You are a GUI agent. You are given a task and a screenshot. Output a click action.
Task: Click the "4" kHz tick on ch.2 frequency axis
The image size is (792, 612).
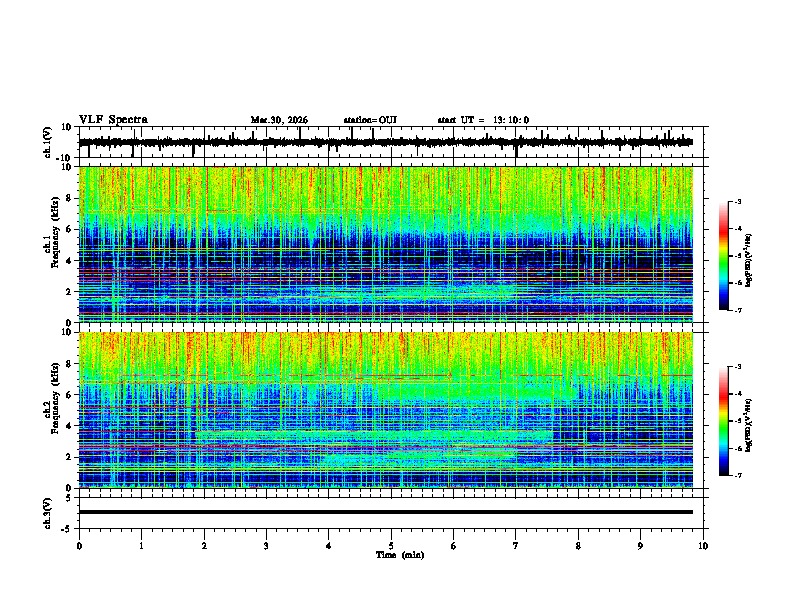click(70, 426)
